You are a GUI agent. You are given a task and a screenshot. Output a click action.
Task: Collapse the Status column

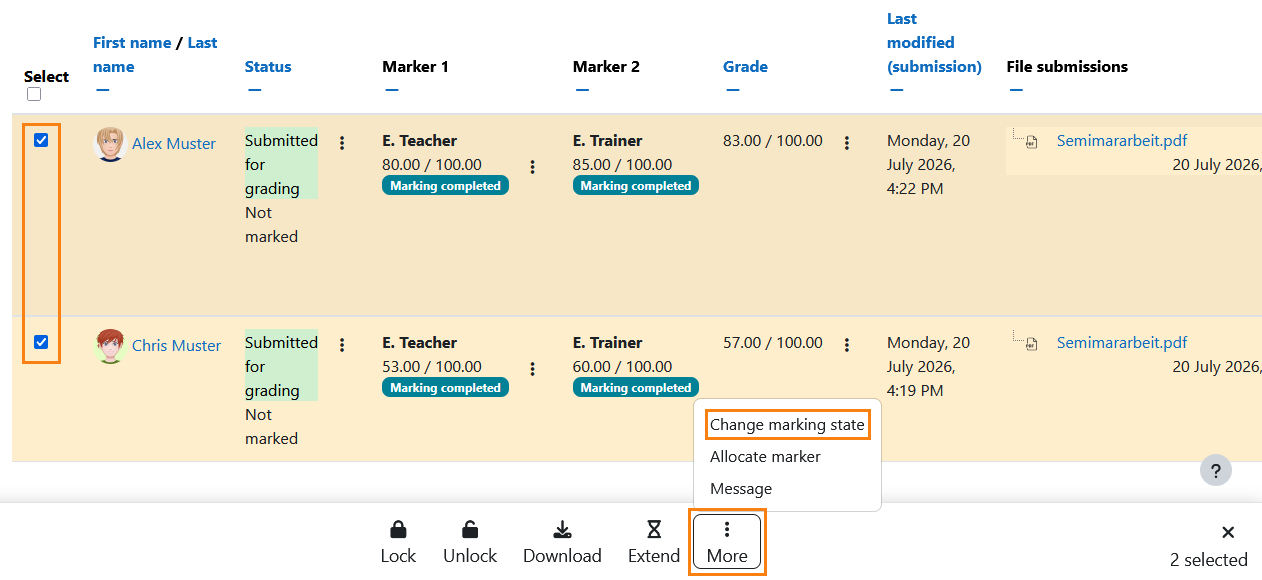click(254, 90)
